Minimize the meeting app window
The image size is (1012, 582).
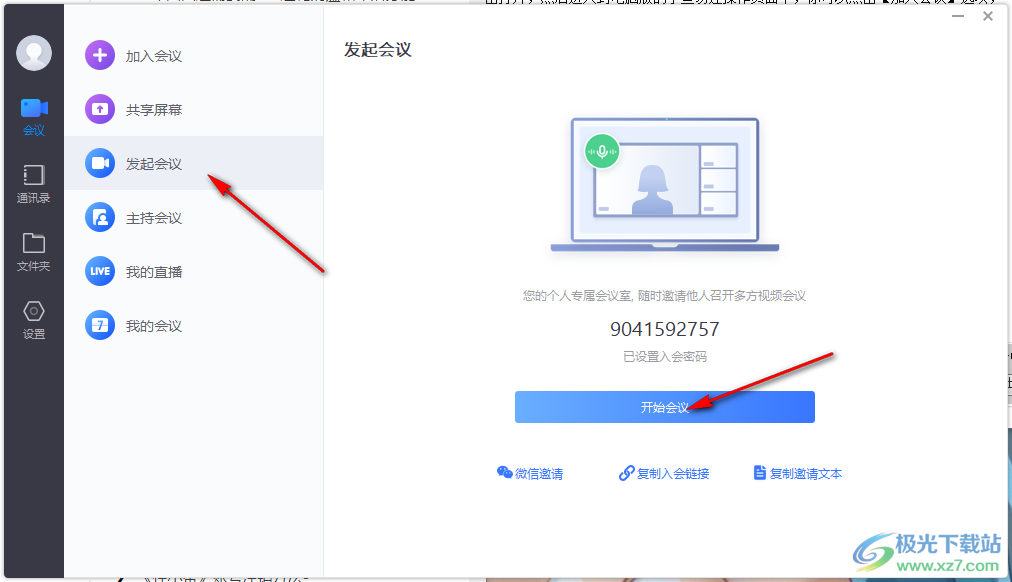tap(958, 16)
